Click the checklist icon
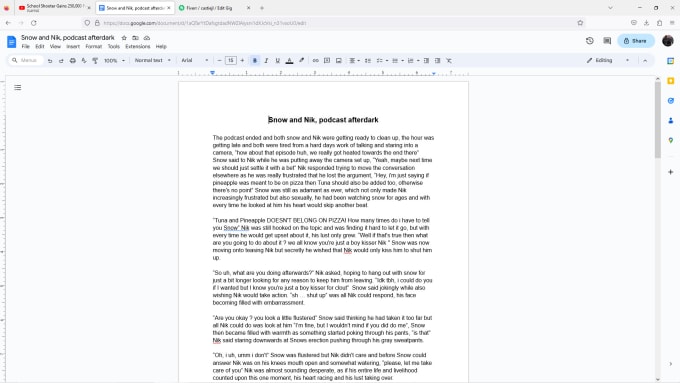The width and height of the screenshot is (680, 383). point(379,61)
